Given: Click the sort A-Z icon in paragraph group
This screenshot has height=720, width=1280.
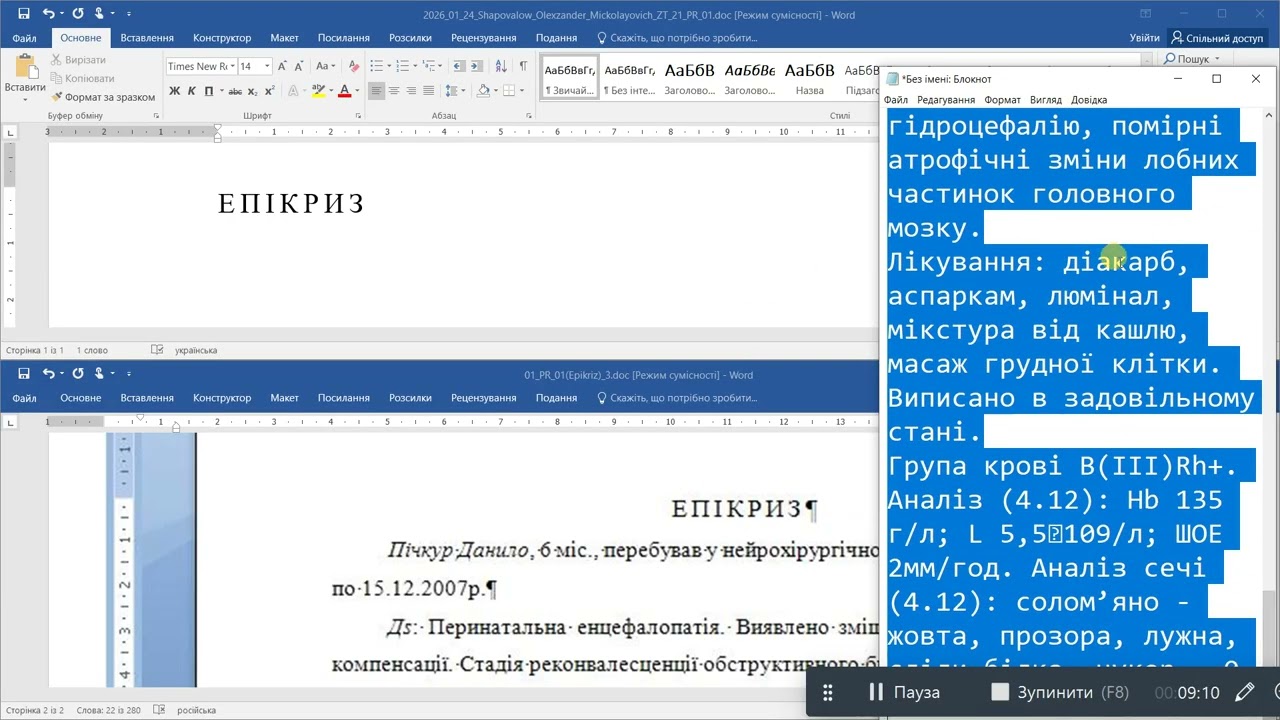Looking at the screenshot, I should coord(502,66).
